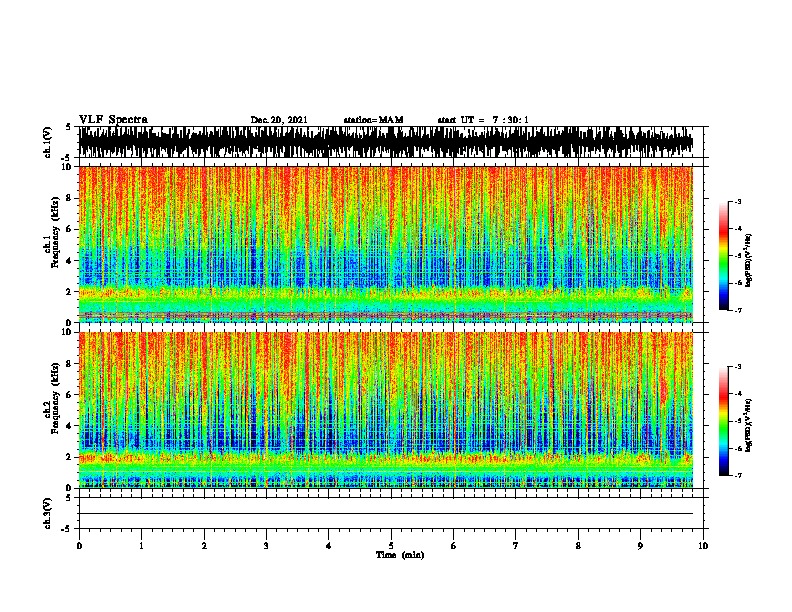Image resolution: width=792 pixels, height=612 pixels.
Task: Click the "10" tick on the Time axis
Action: 703,546
